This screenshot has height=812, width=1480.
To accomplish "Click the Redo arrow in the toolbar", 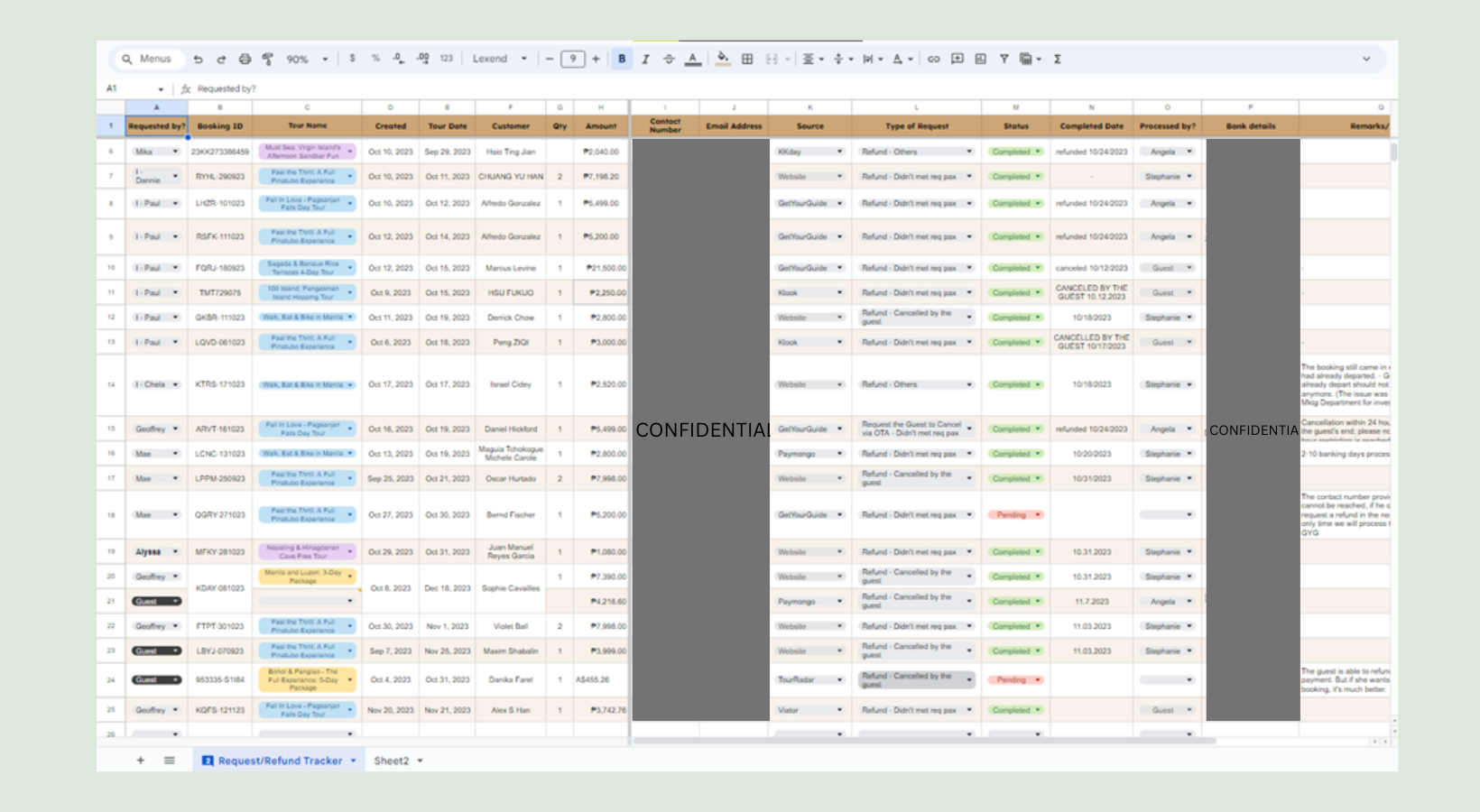I will 221,60.
